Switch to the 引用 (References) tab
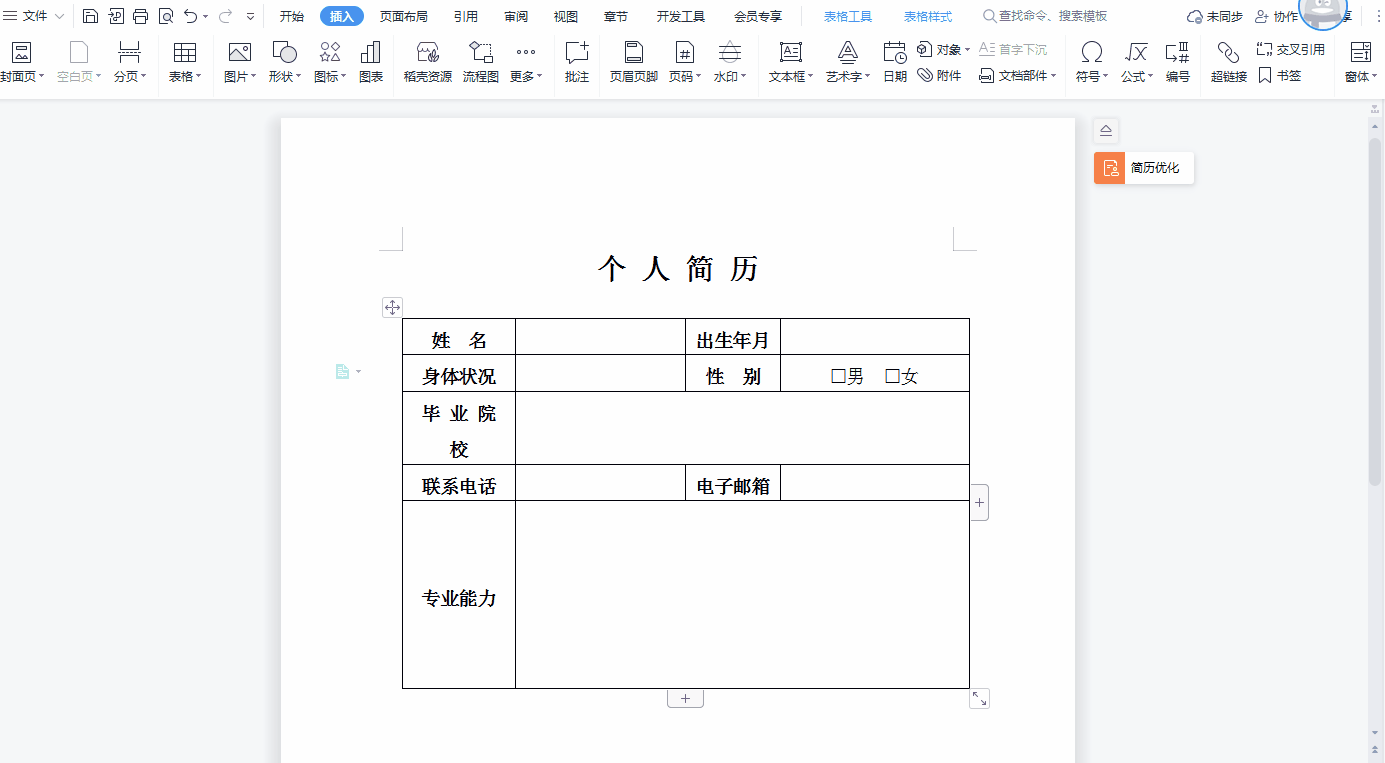Image resolution: width=1385 pixels, height=763 pixels. (x=465, y=16)
